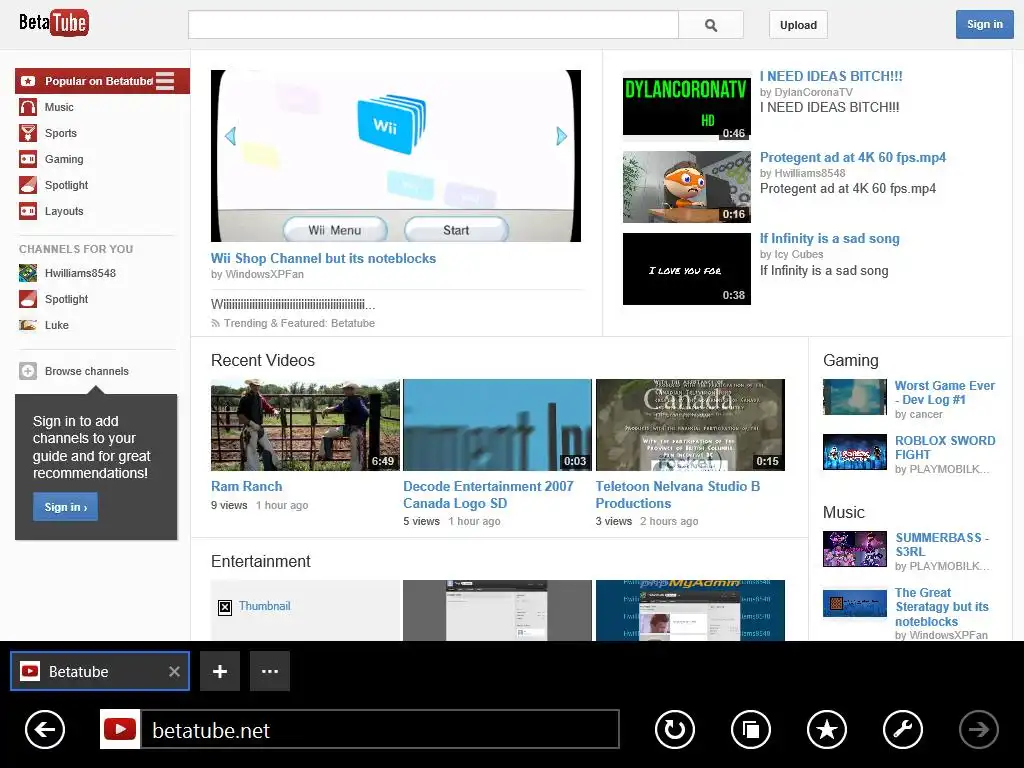Screen dimensions: 1024x768
Task: Click WindowsXPFan author under featured video
Action: click(x=264, y=274)
